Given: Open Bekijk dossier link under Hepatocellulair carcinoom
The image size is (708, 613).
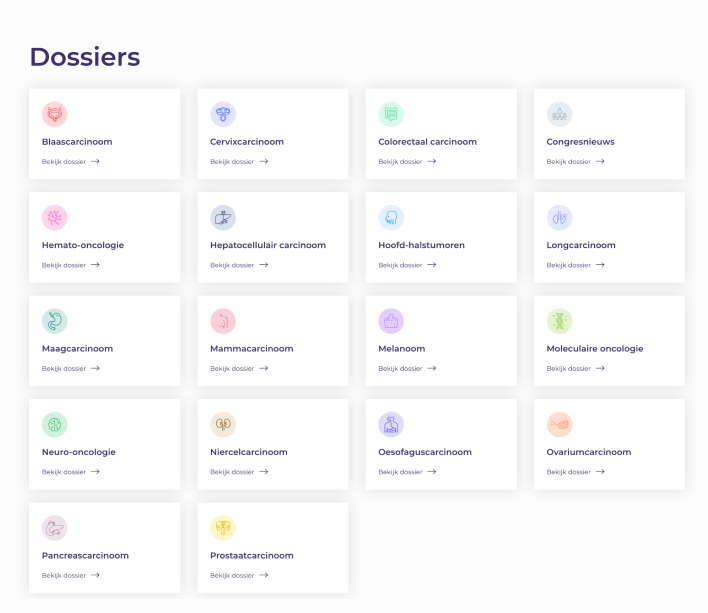Looking at the screenshot, I should [239, 265].
